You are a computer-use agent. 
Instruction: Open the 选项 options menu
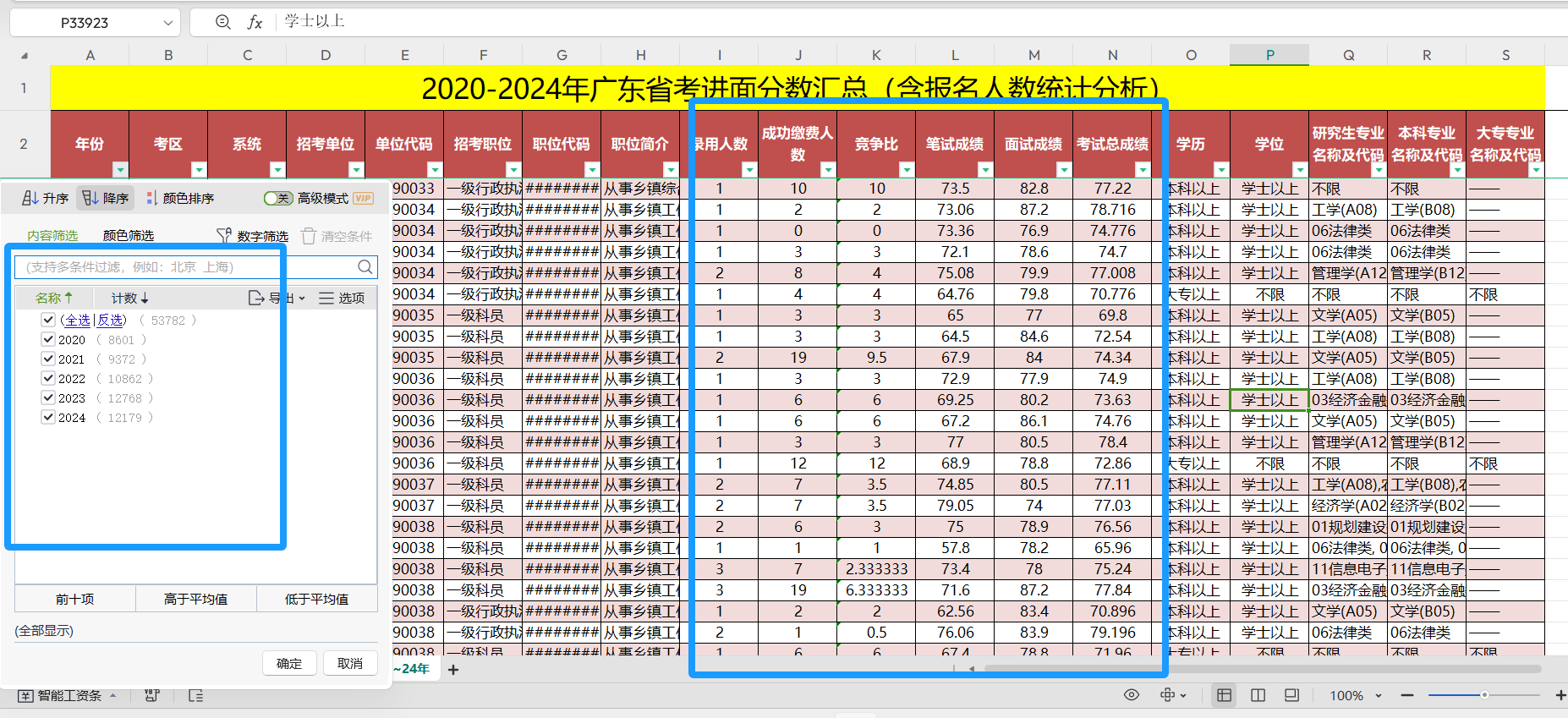343,298
